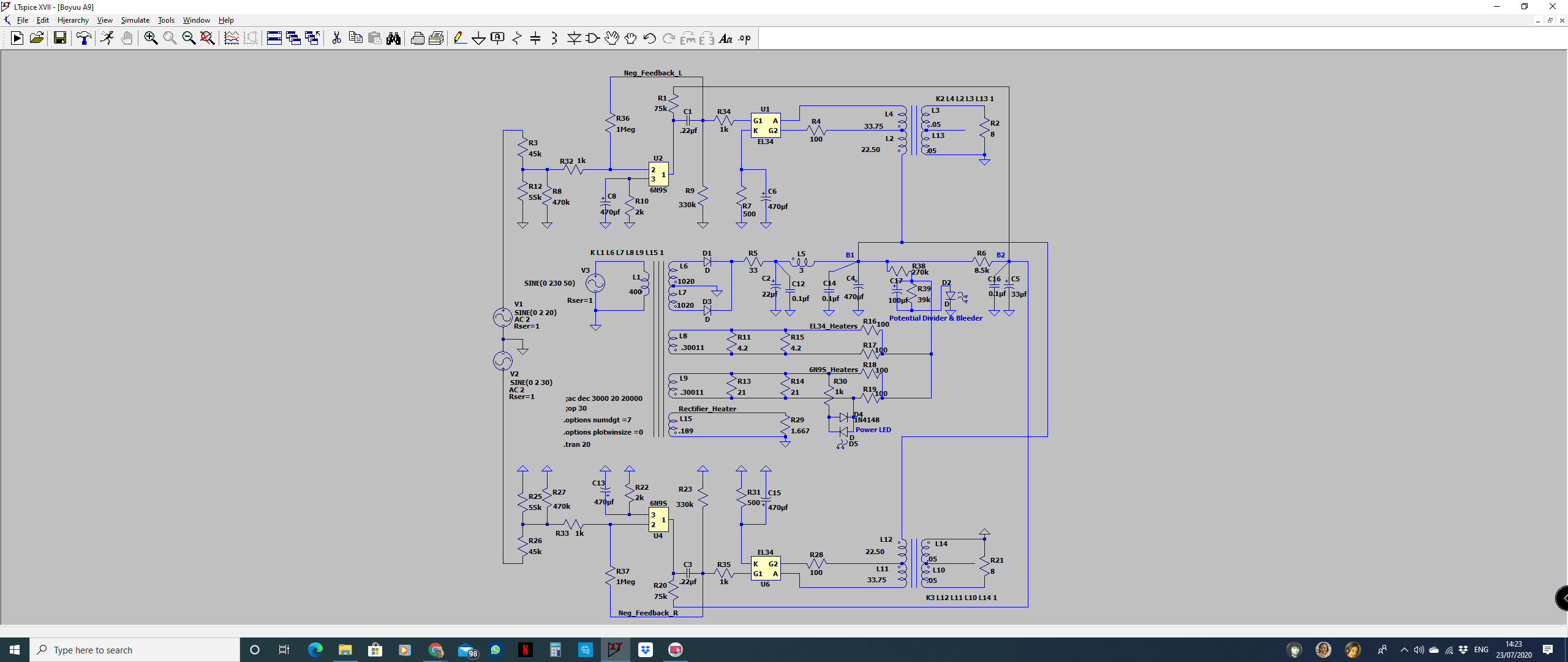Zoom out with the minus magnifier
Viewport: 1568px width, 662px height.
[x=189, y=38]
